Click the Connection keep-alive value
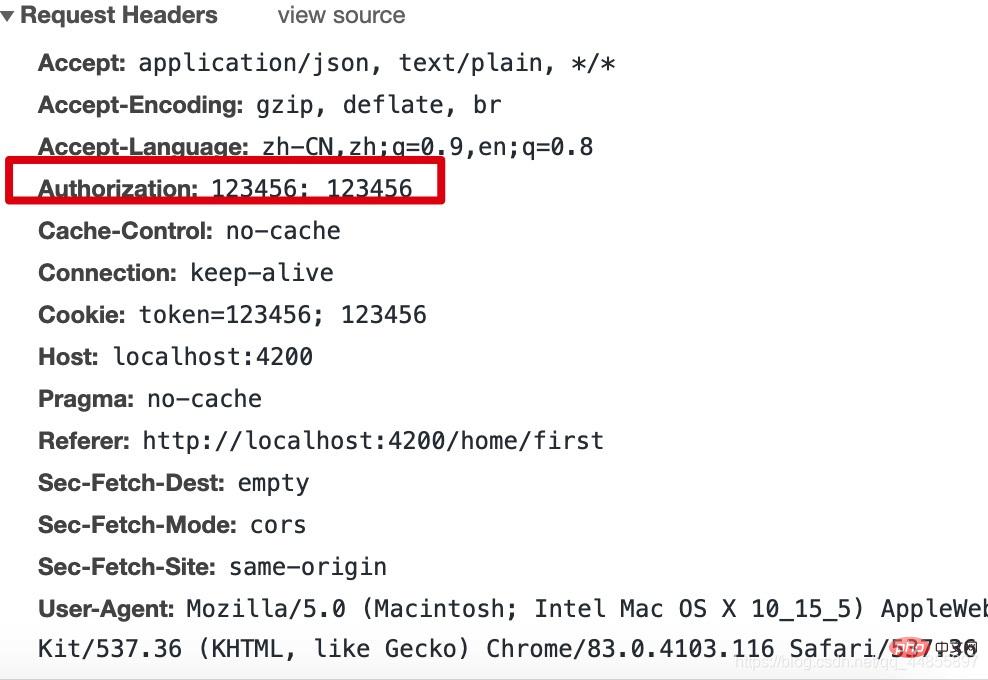Image resolution: width=988 pixels, height=680 pixels. (x=261, y=273)
